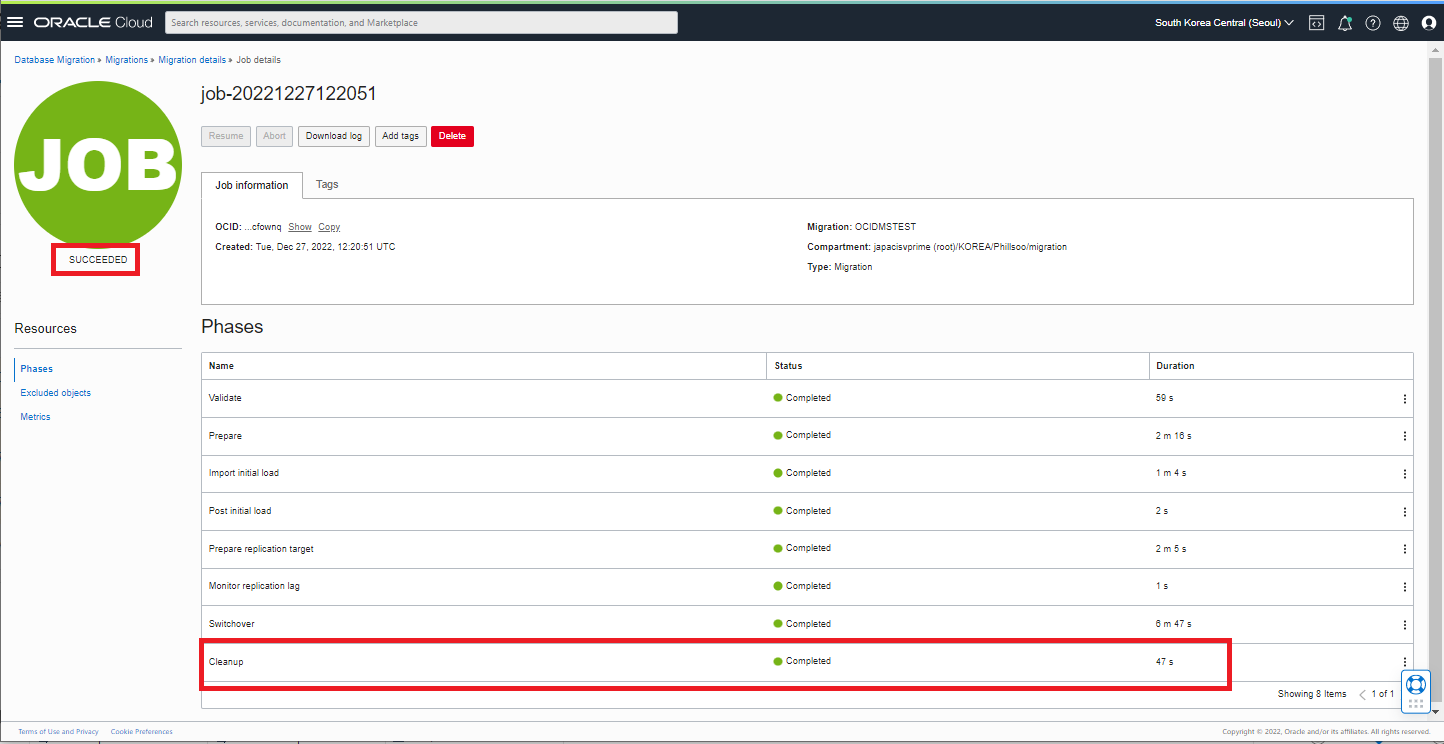Copy the OCID value
This screenshot has width=1444, height=744.
coord(329,227)
